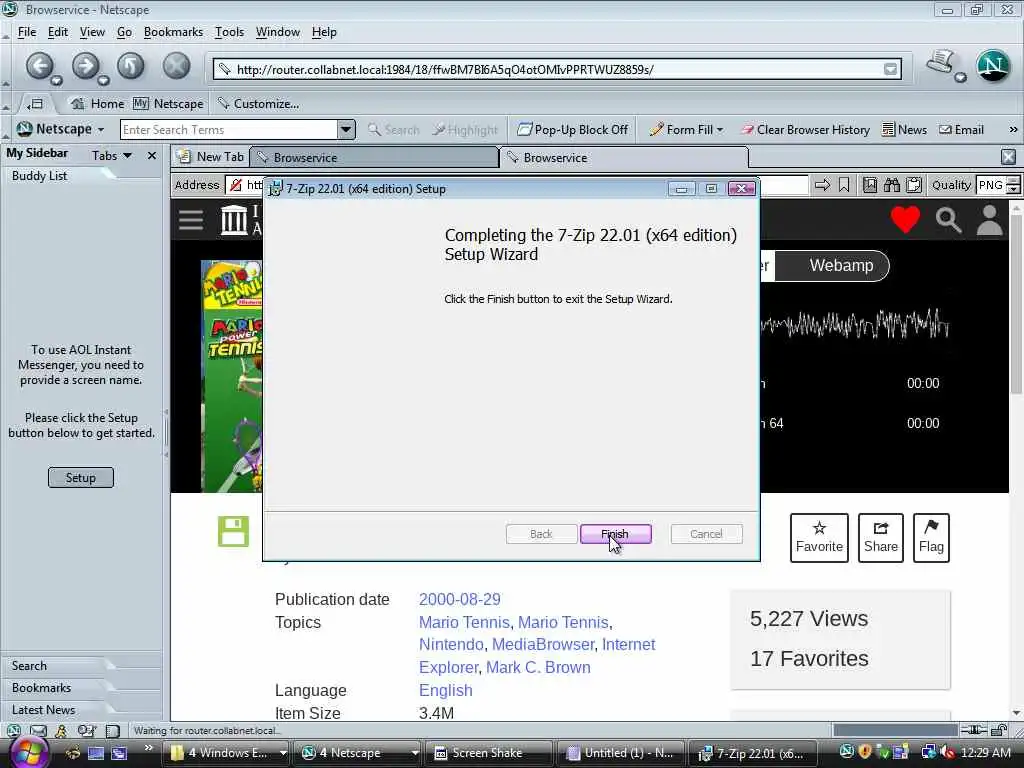1024x768 pixels.
Task: Click the Favorite star button
Action: pos(819,538)
